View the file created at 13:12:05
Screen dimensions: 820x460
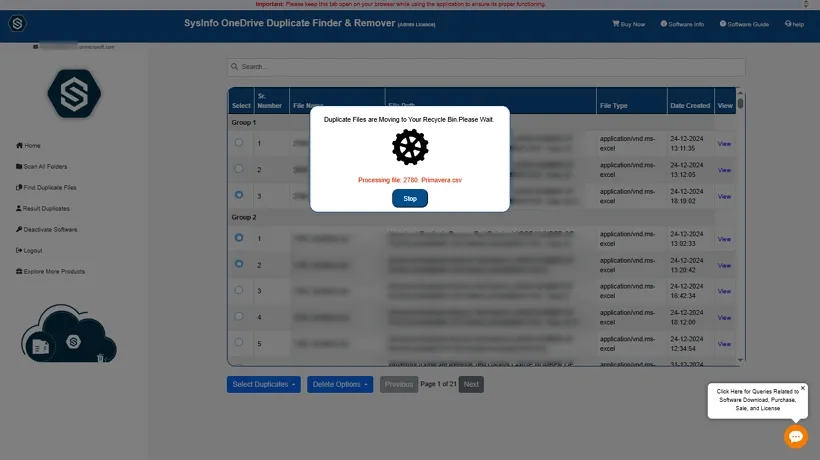pyautogui.click(x=724, y=170)
